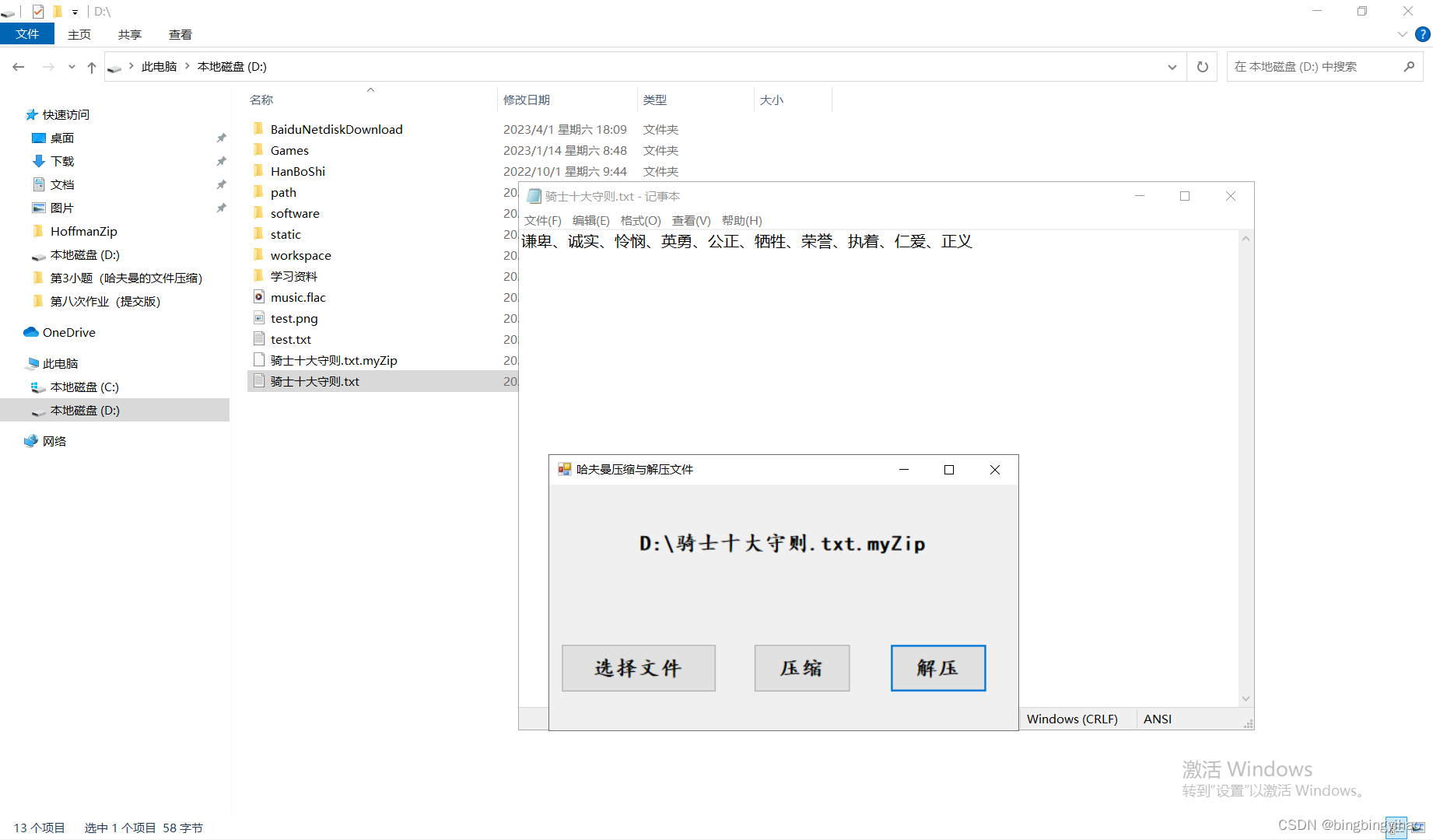Screen dimensions: 1433x840
Task: Click the Huffman app window title icon
Action: tap(565, 469)
